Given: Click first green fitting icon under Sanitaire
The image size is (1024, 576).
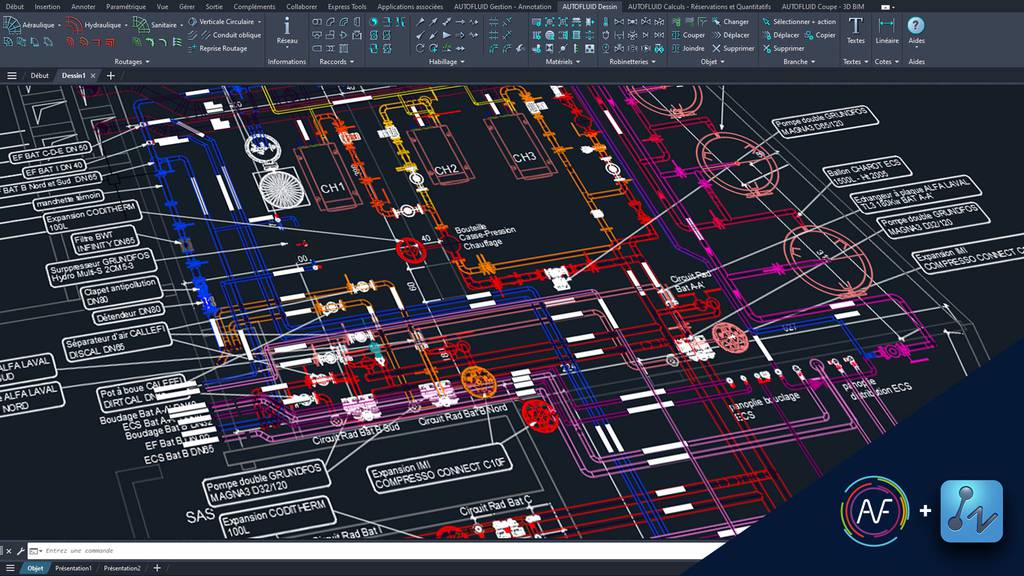Looking at the screenshot, I should (x=136, y=43).
